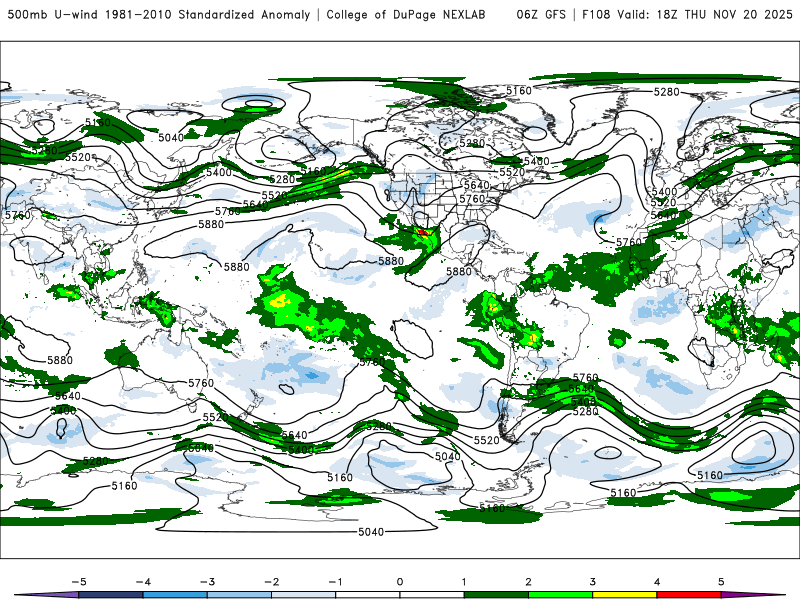
Task: Click the '4' colorbar tick label
Action: [x=657, y=582]
